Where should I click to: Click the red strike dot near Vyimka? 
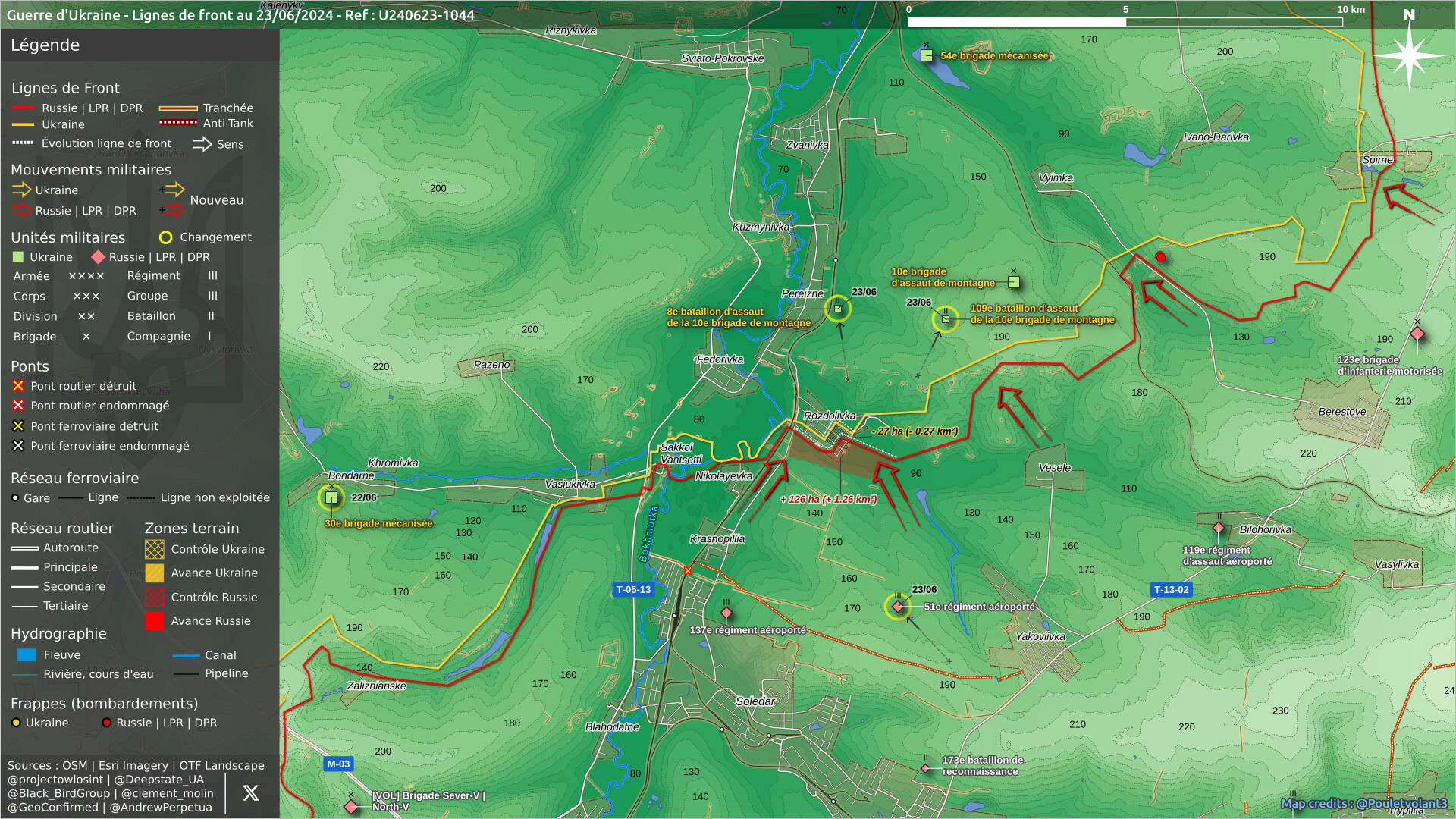coord(1160,258)
